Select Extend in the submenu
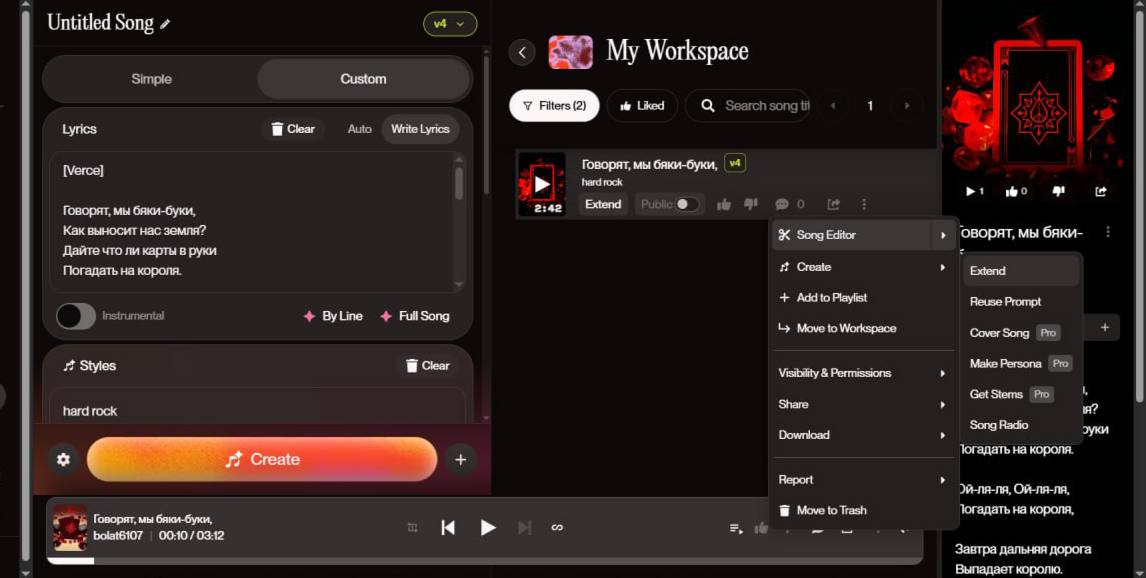 coord(1021,271)
